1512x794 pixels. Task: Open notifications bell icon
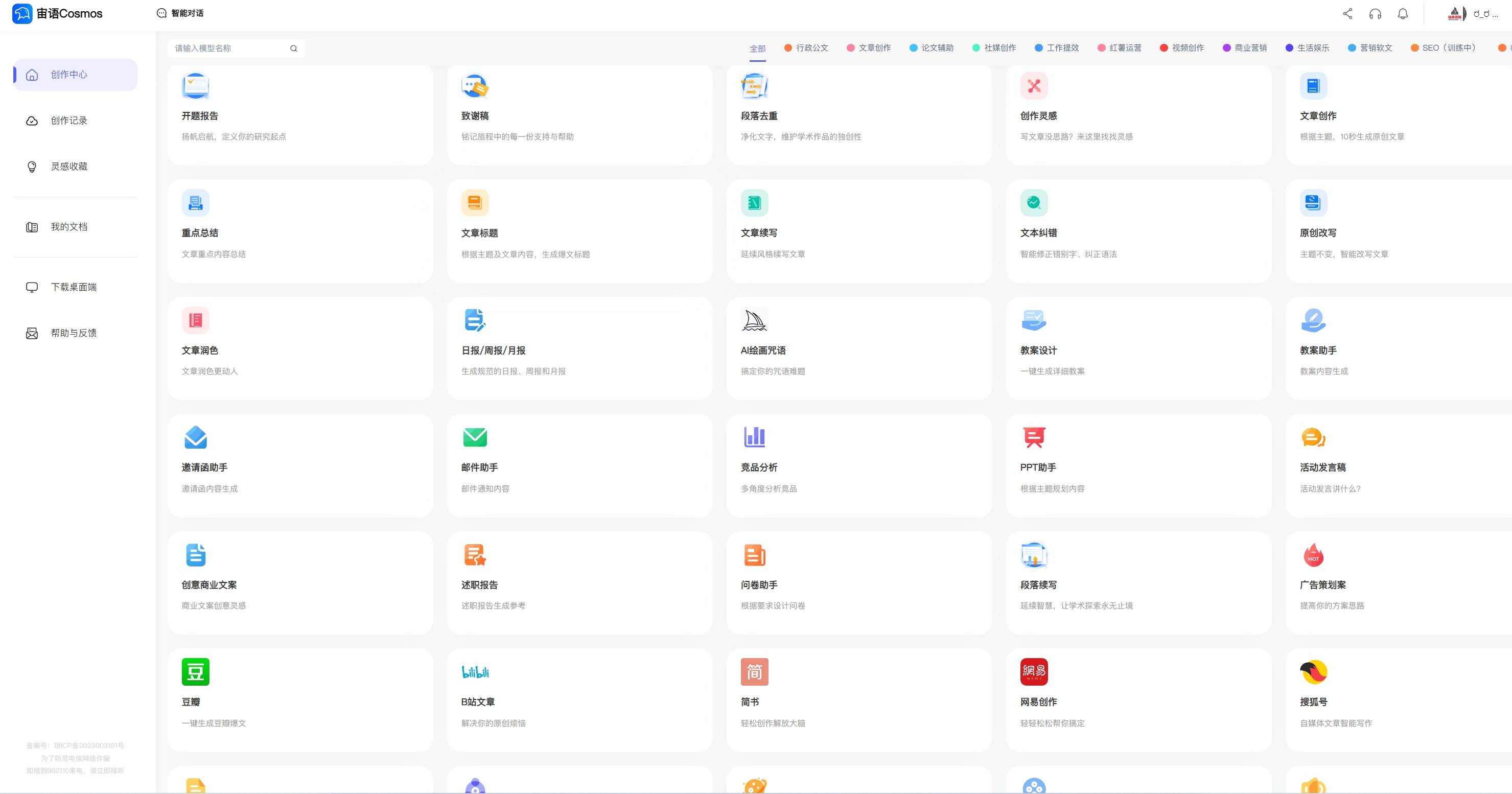coord(1403,13)
